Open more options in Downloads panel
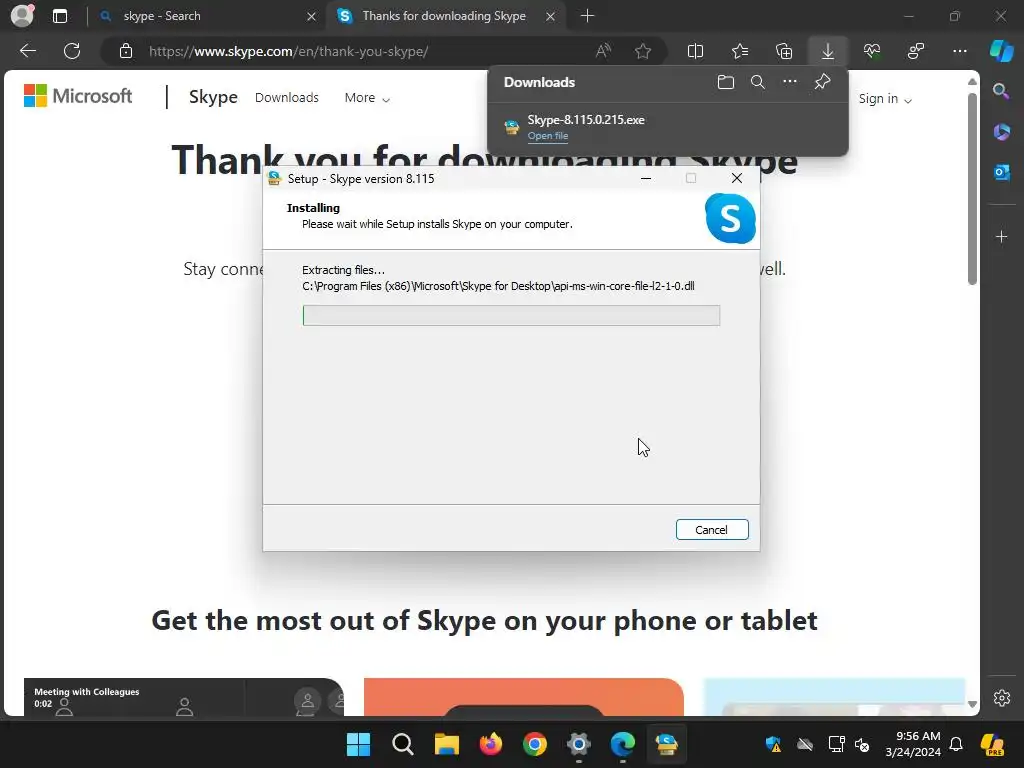Image resolution: width=1024 pixels, height=768 pixels. point(790,82)
